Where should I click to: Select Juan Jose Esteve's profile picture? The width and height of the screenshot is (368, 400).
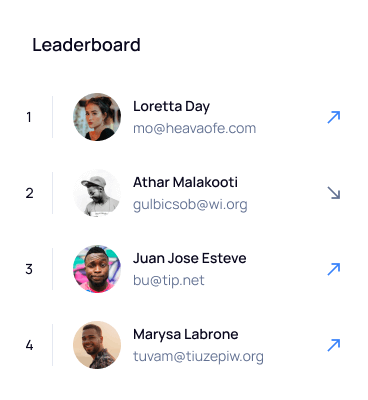pos(97,269)
